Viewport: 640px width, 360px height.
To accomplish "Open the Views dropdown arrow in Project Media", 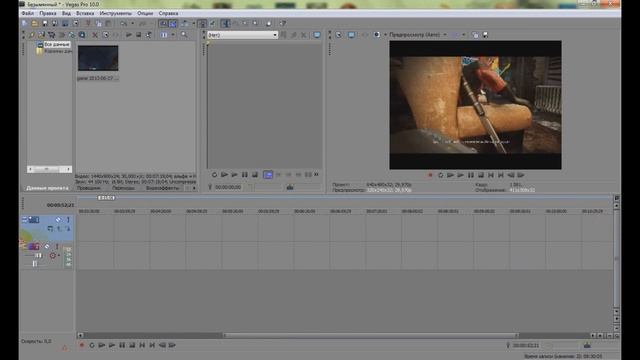I will point(173,35).
